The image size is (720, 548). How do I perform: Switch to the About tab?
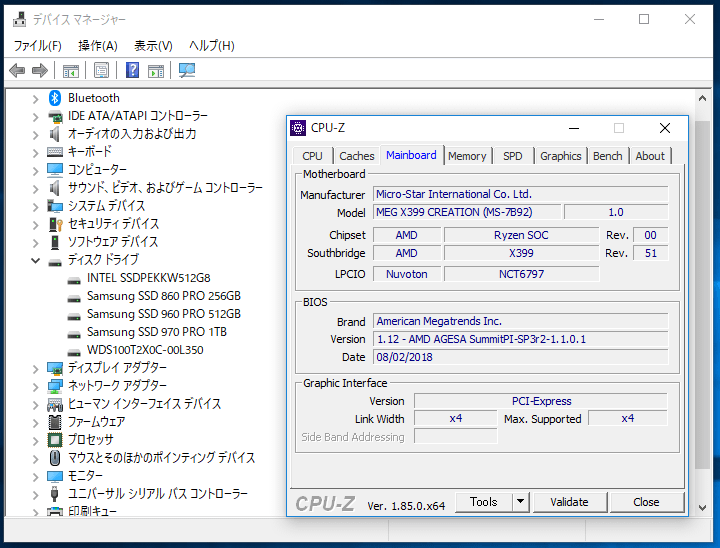point(650,156)
